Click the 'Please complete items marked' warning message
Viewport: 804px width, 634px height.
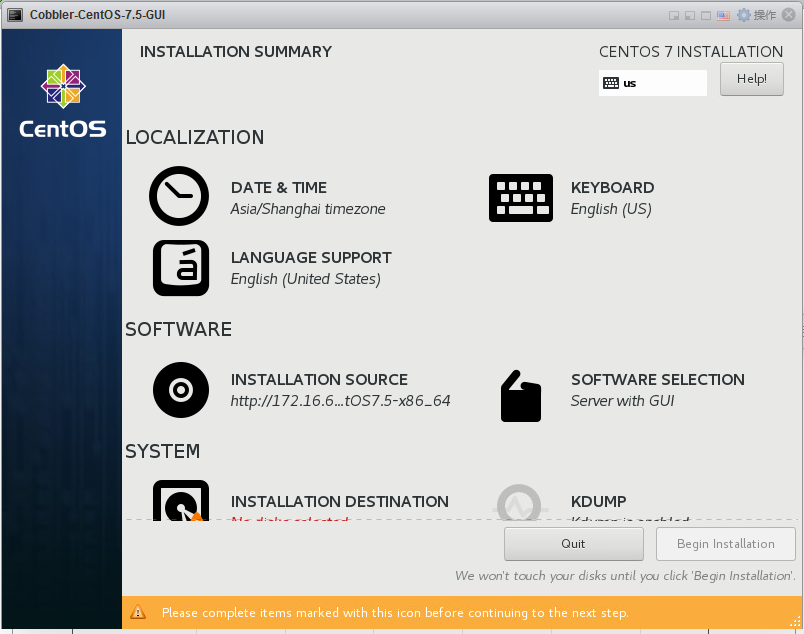click(395, 613)
